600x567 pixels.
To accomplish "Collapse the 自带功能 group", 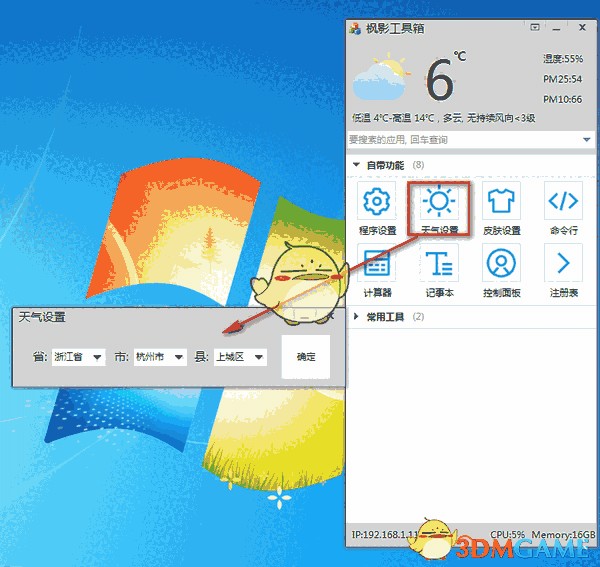I will (x=356, y=165).
